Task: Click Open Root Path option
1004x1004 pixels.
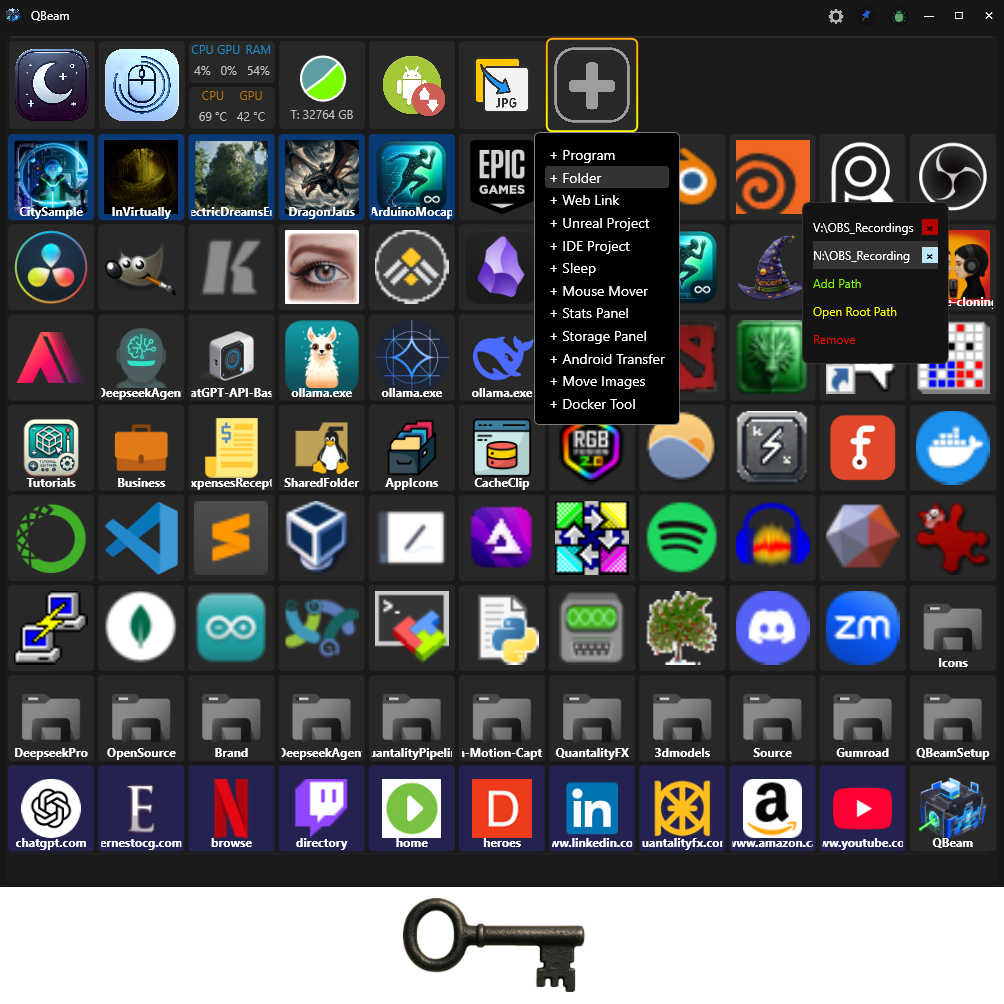Action: click(855, 312)
